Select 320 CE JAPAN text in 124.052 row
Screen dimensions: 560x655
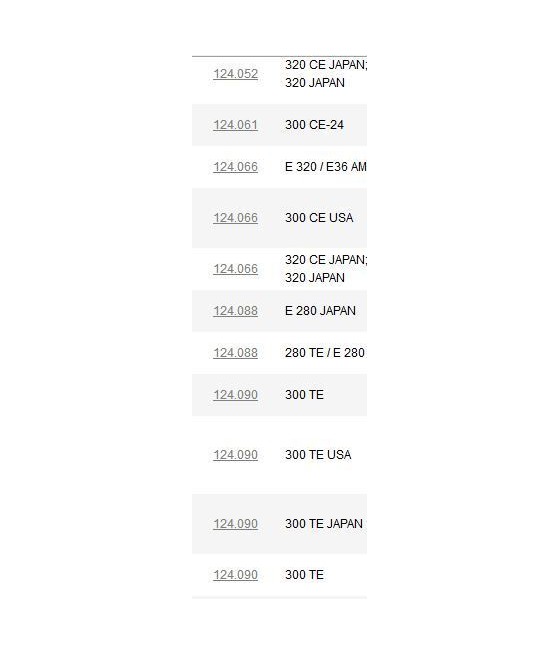326,65
